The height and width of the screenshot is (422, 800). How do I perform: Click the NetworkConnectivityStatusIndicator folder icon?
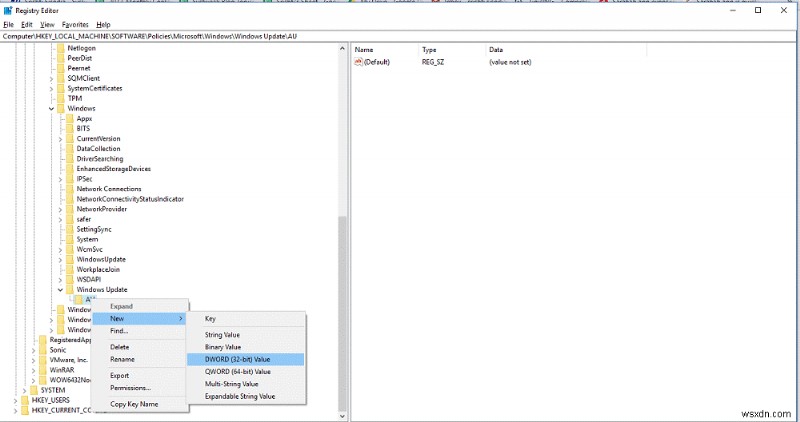click(x=70, y=199)
